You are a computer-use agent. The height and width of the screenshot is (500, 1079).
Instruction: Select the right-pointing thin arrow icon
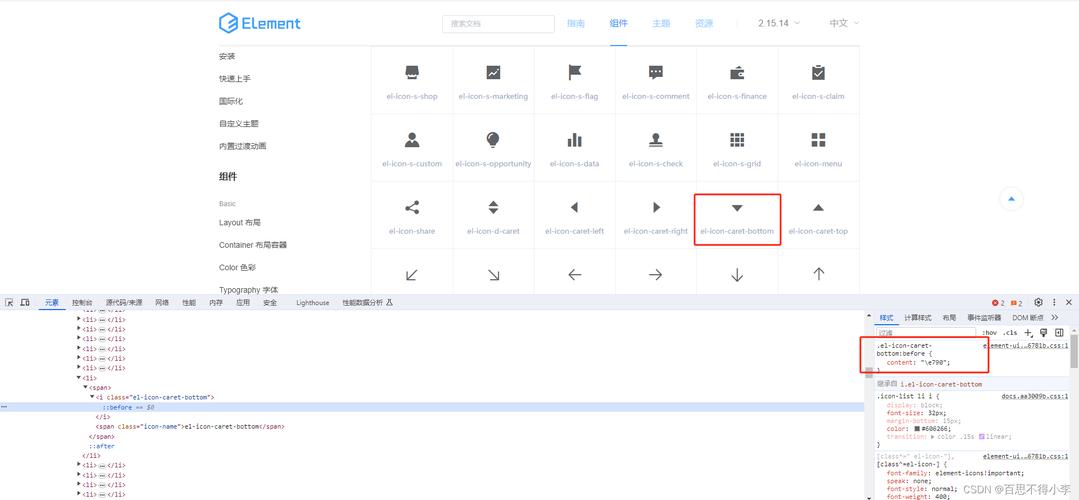pos(656,275)
